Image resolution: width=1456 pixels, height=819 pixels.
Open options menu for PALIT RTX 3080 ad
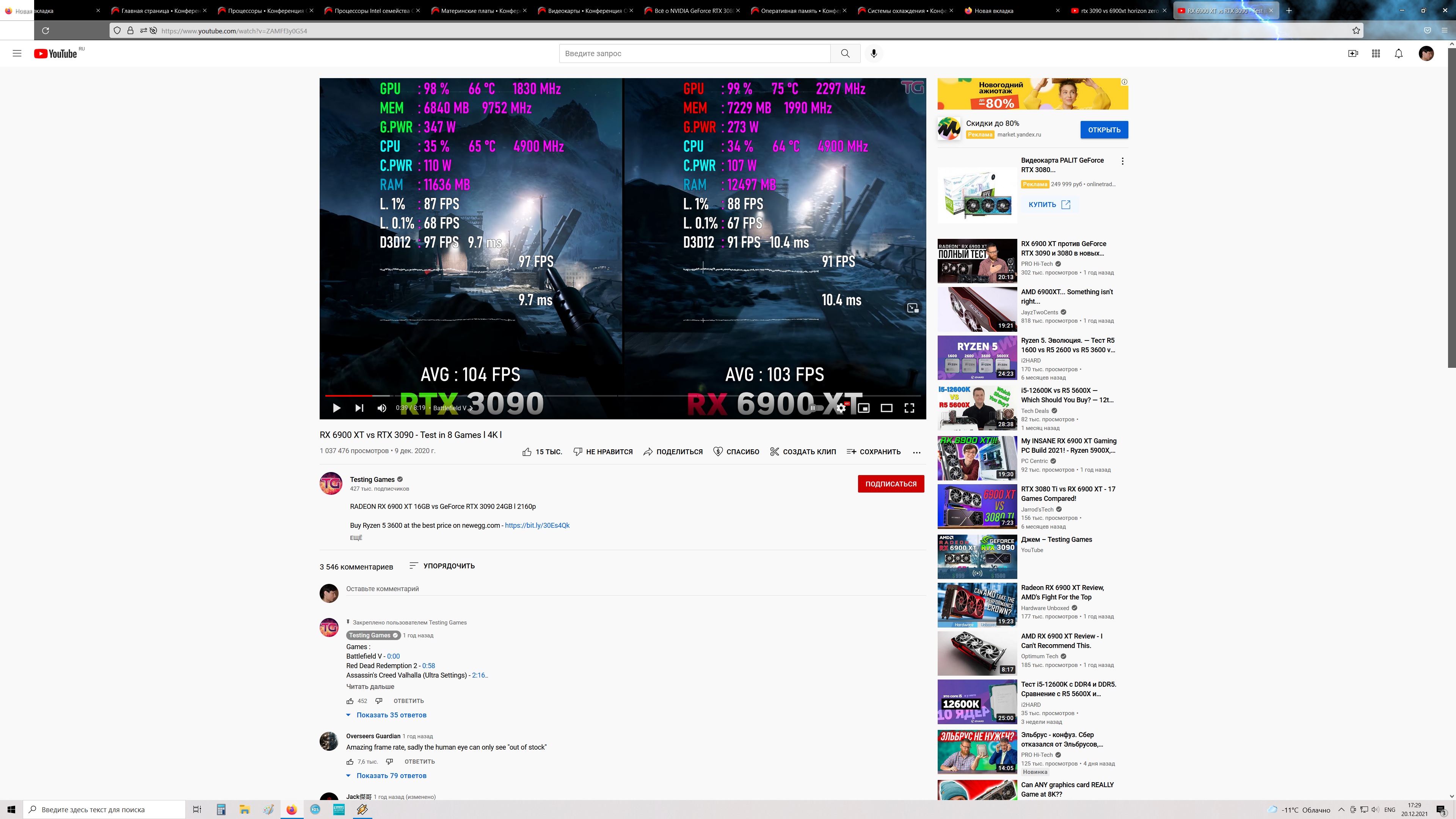1122,161
